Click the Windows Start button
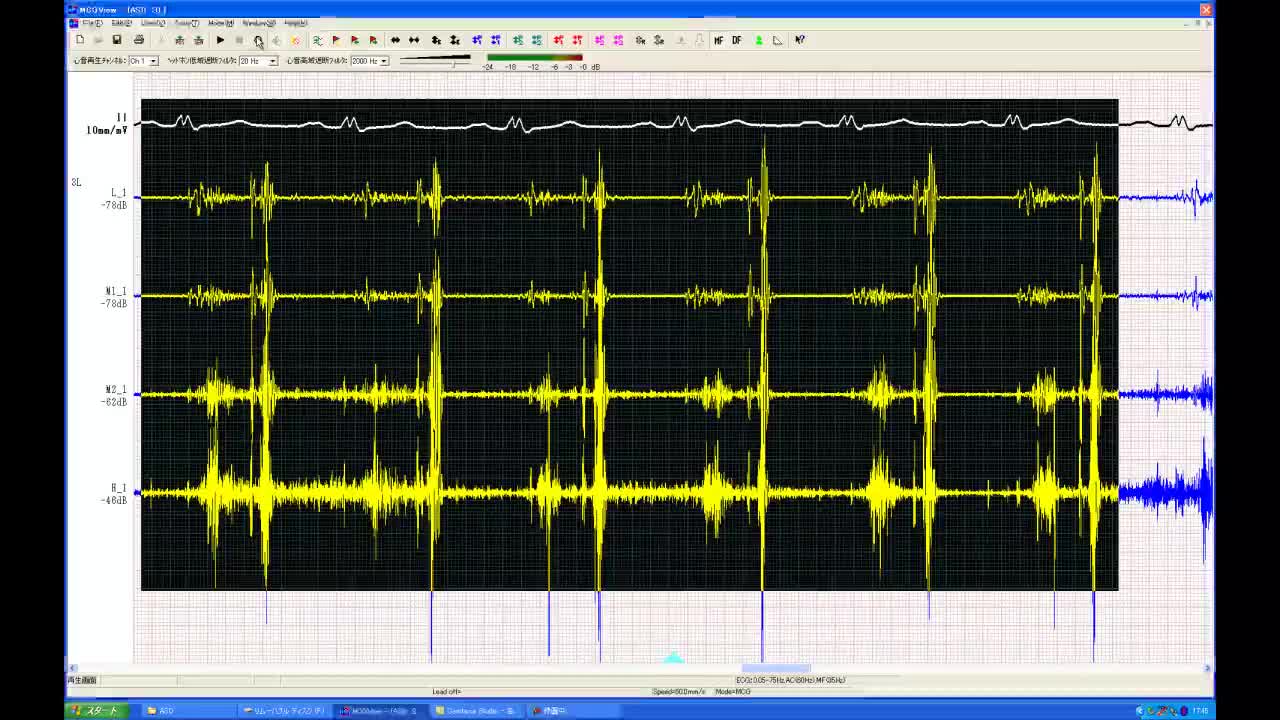This screenshot has height=720, width=1280. click(95, 711)
